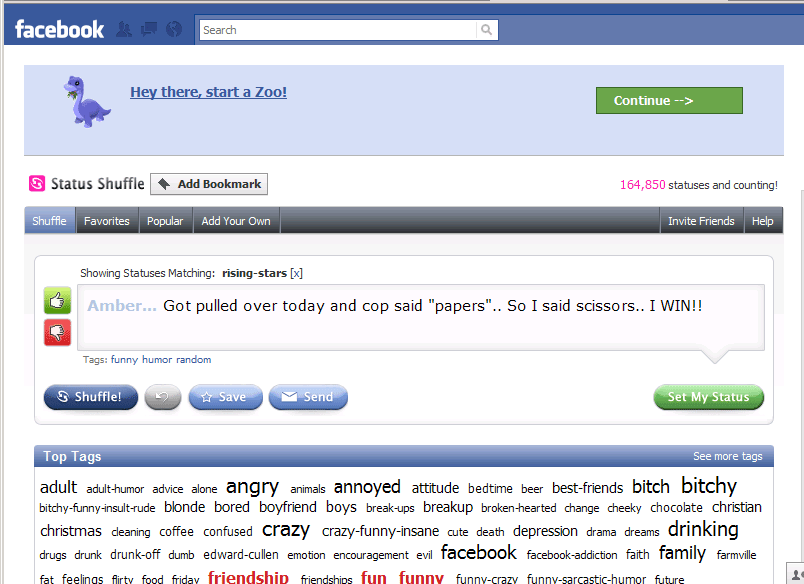The height and width of the screenshot is (584, 804).
Task: Click into the Search input field
Action: pos(338,30)
